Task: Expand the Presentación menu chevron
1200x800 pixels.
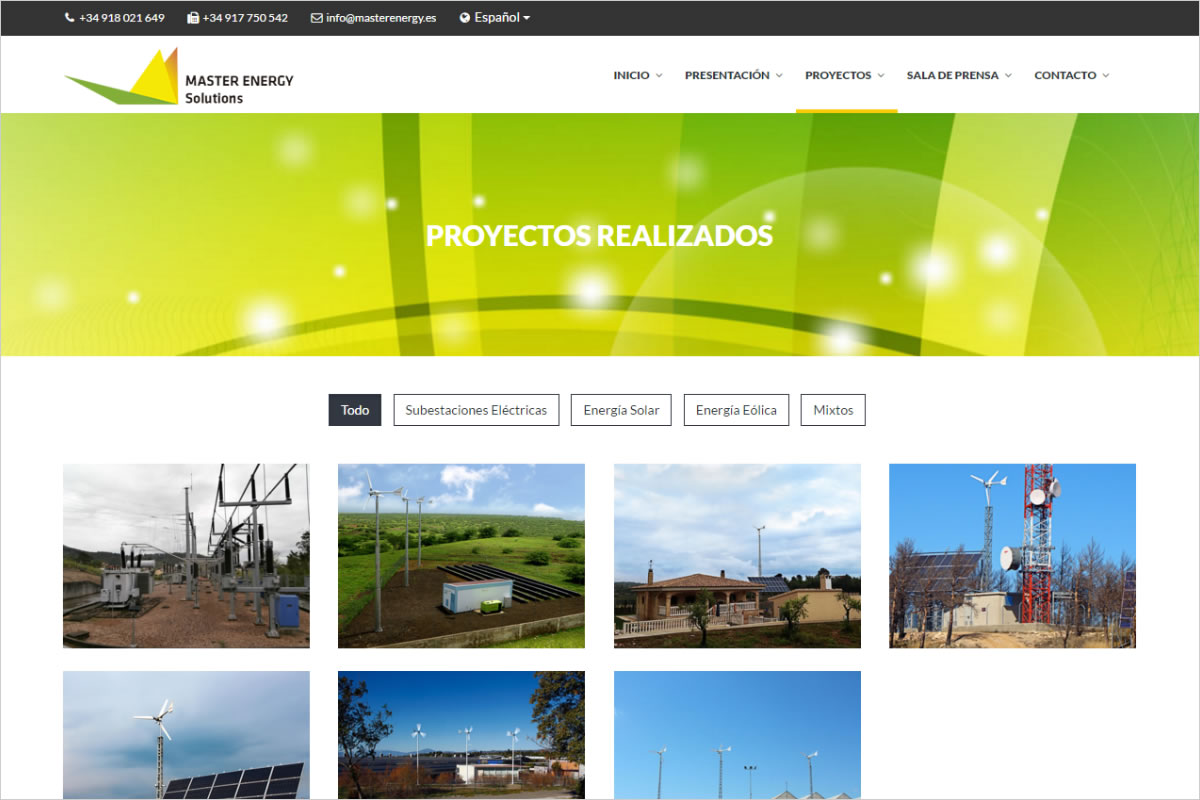Action: pos(779,76)
